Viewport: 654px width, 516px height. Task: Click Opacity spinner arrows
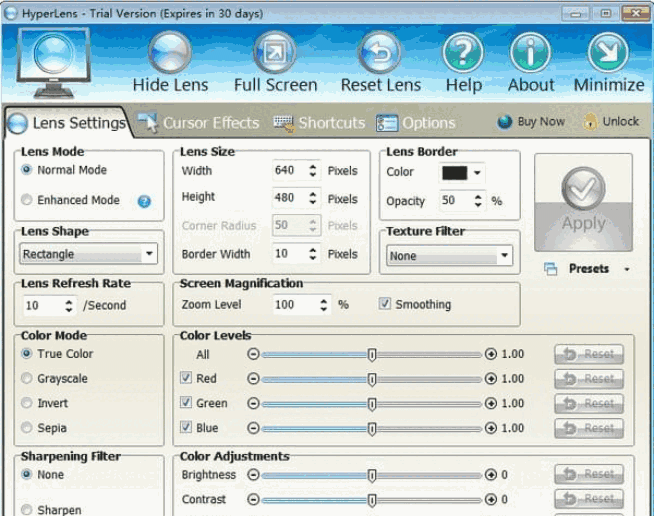(x=478, y=201)
